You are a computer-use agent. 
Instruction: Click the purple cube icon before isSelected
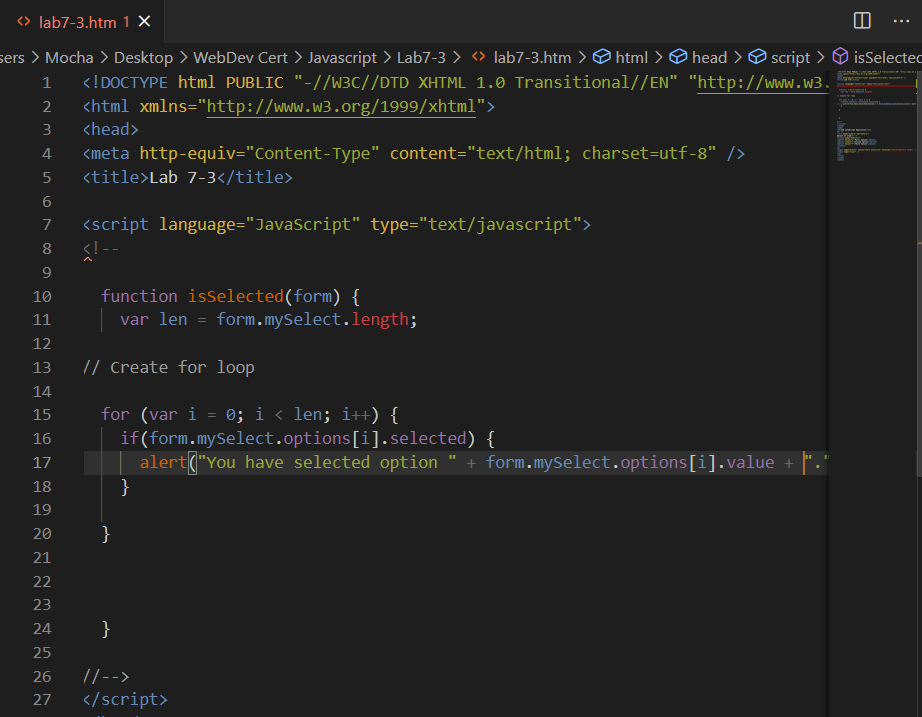click(x=840, y=56)
